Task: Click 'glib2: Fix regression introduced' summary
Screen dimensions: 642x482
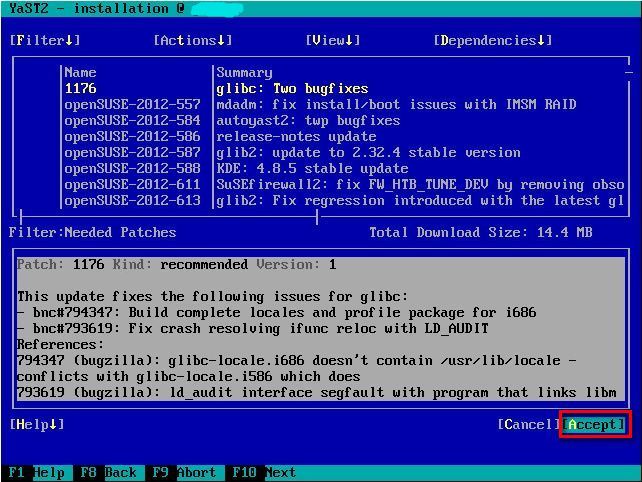Action: (420, 200)
